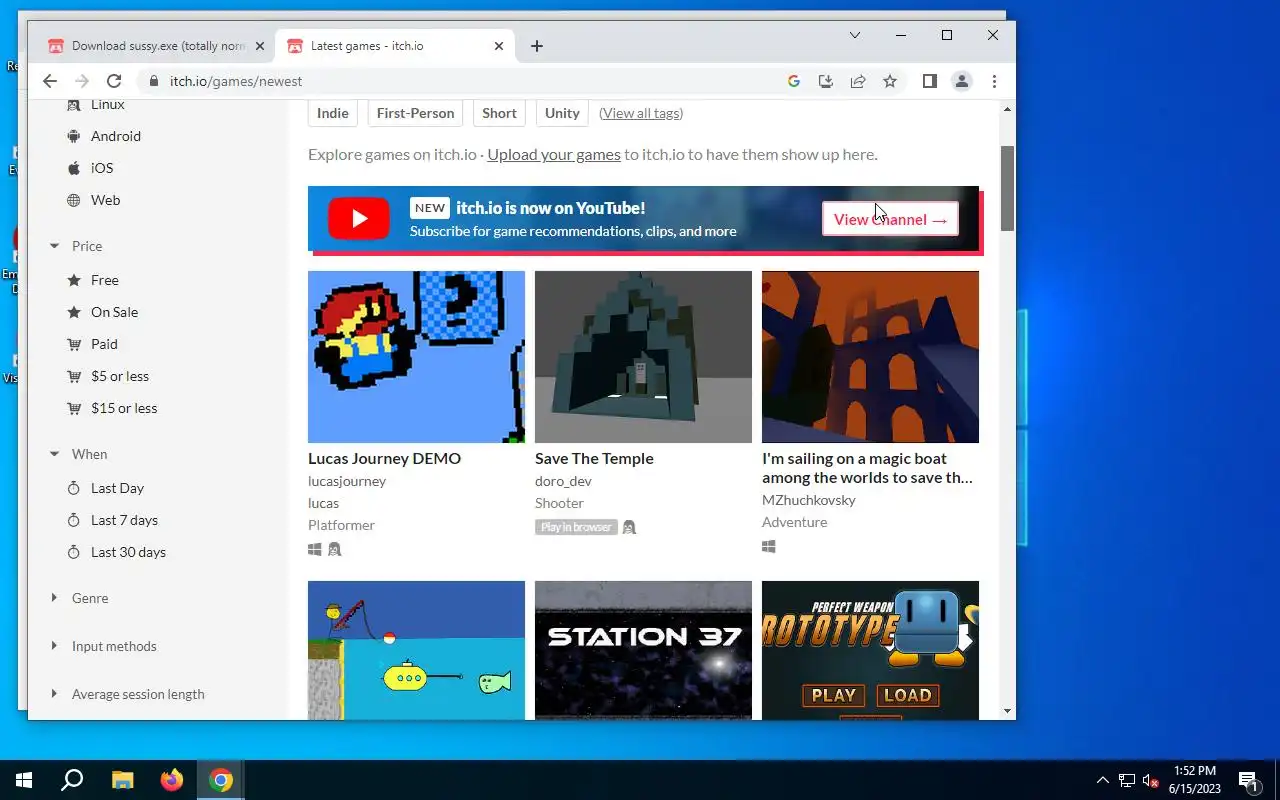Click the install app icon in address bar

(x=826, y=81)
